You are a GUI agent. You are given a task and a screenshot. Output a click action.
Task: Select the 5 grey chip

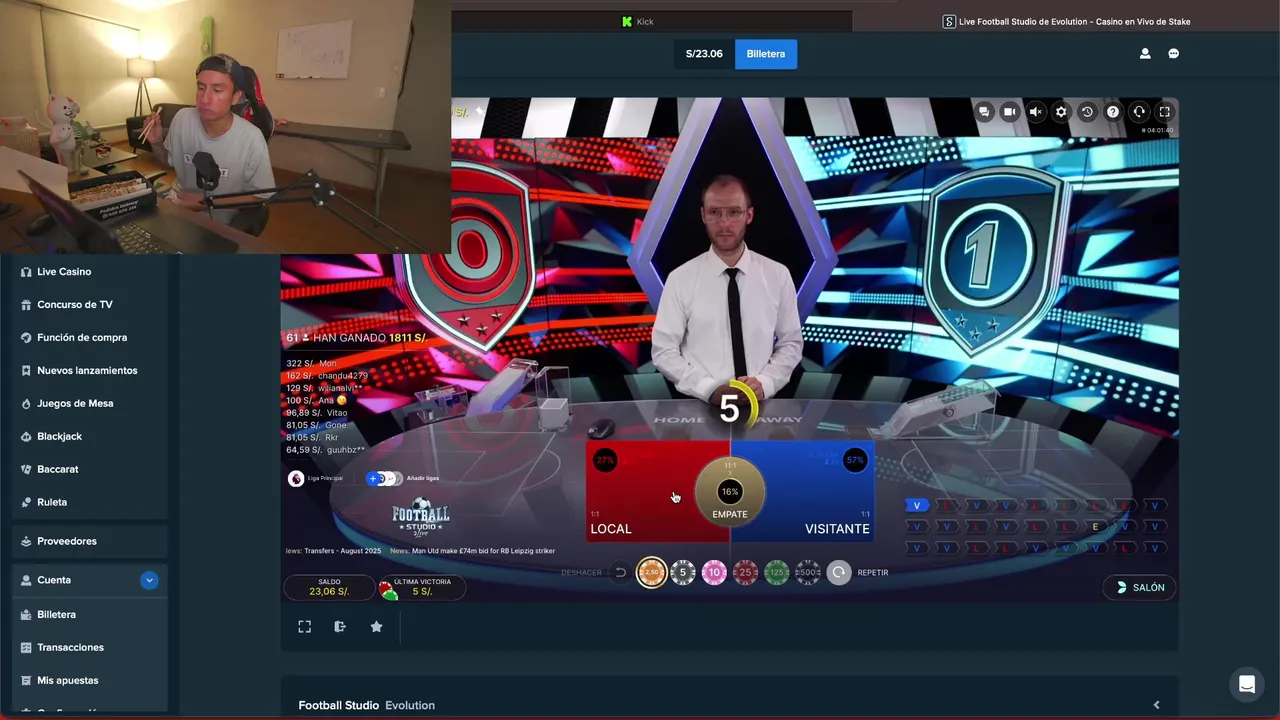(x=683, y=572)
